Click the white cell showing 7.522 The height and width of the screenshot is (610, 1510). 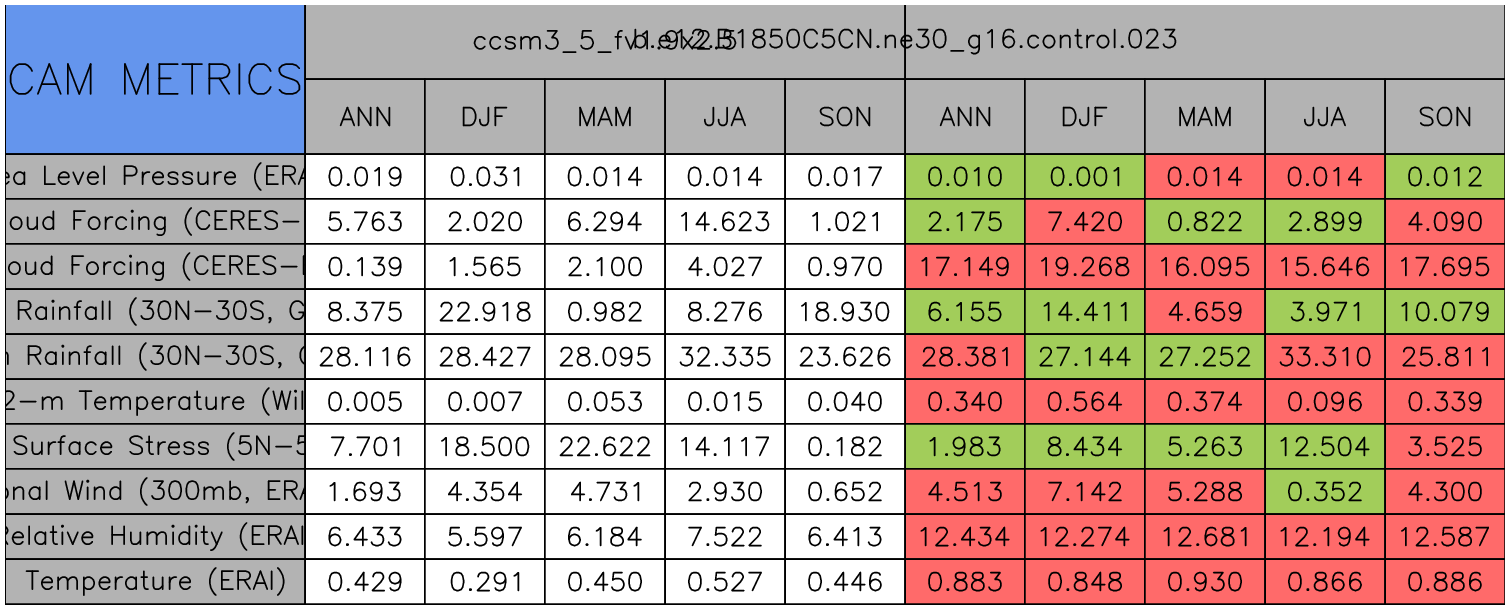coord(725,536)
